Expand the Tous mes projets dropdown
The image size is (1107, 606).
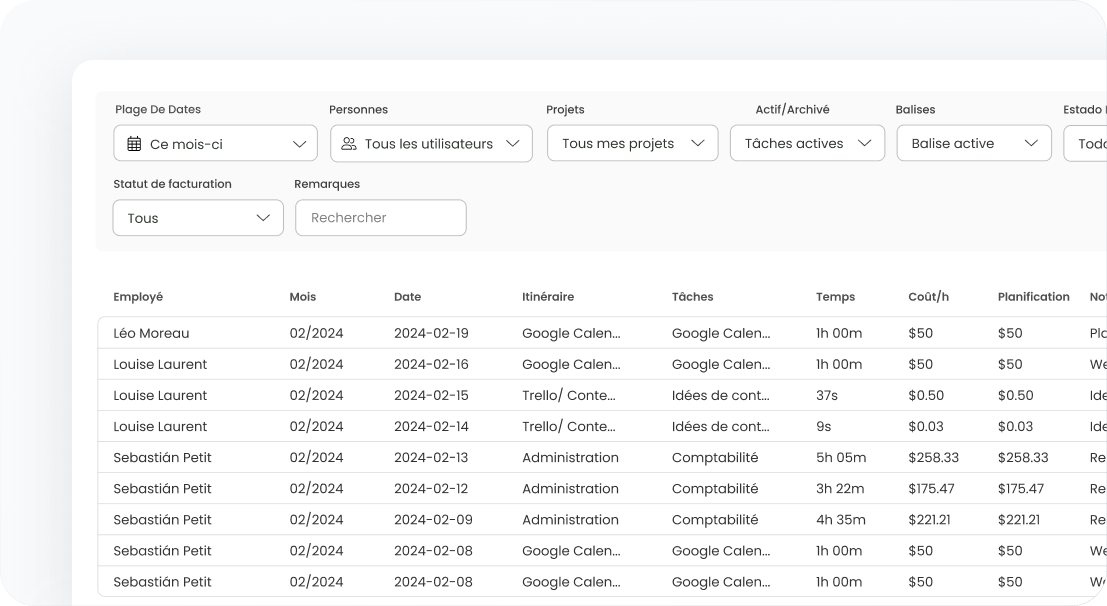pos(633,143)
